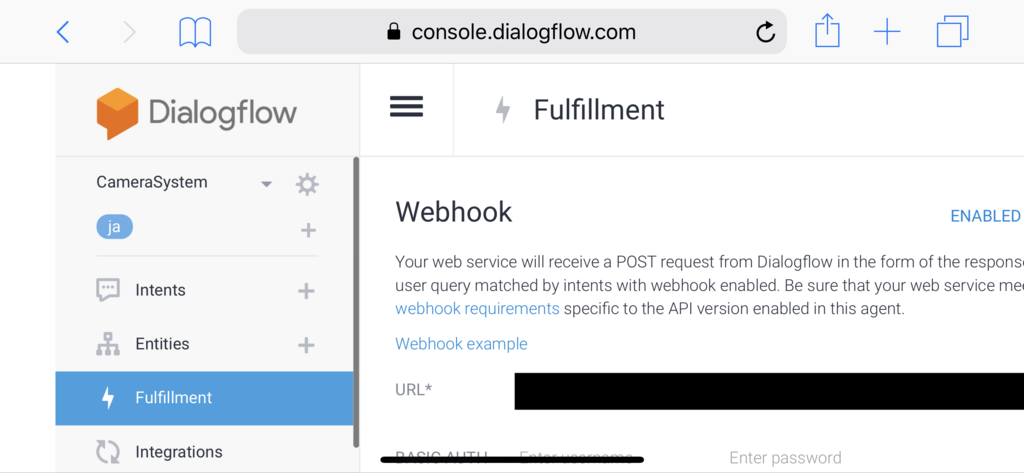Select the ja language badge
Viewport: 1024px width, 473px height.
click(x=114, y=227)
